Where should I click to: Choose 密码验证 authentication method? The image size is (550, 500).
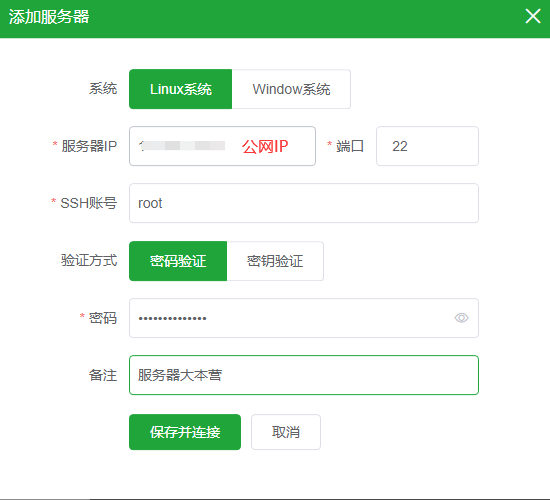pos(178,261)
